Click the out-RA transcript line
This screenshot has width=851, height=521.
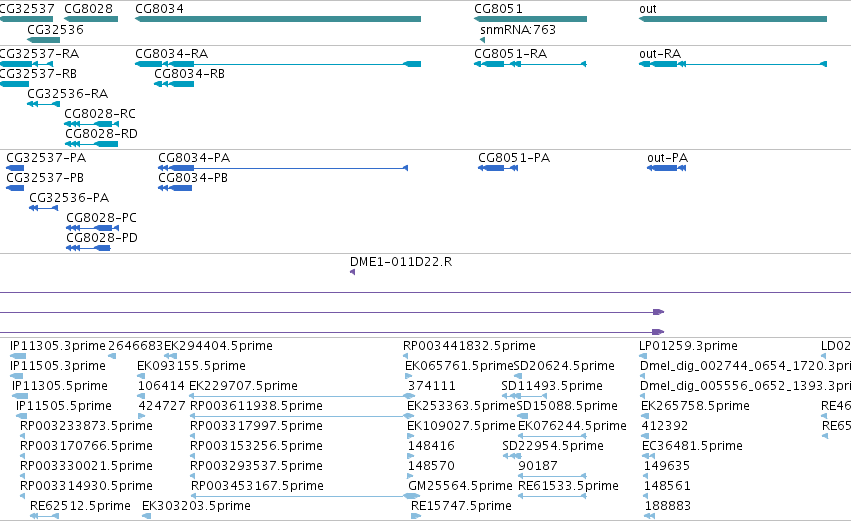[x=733, y=64]
